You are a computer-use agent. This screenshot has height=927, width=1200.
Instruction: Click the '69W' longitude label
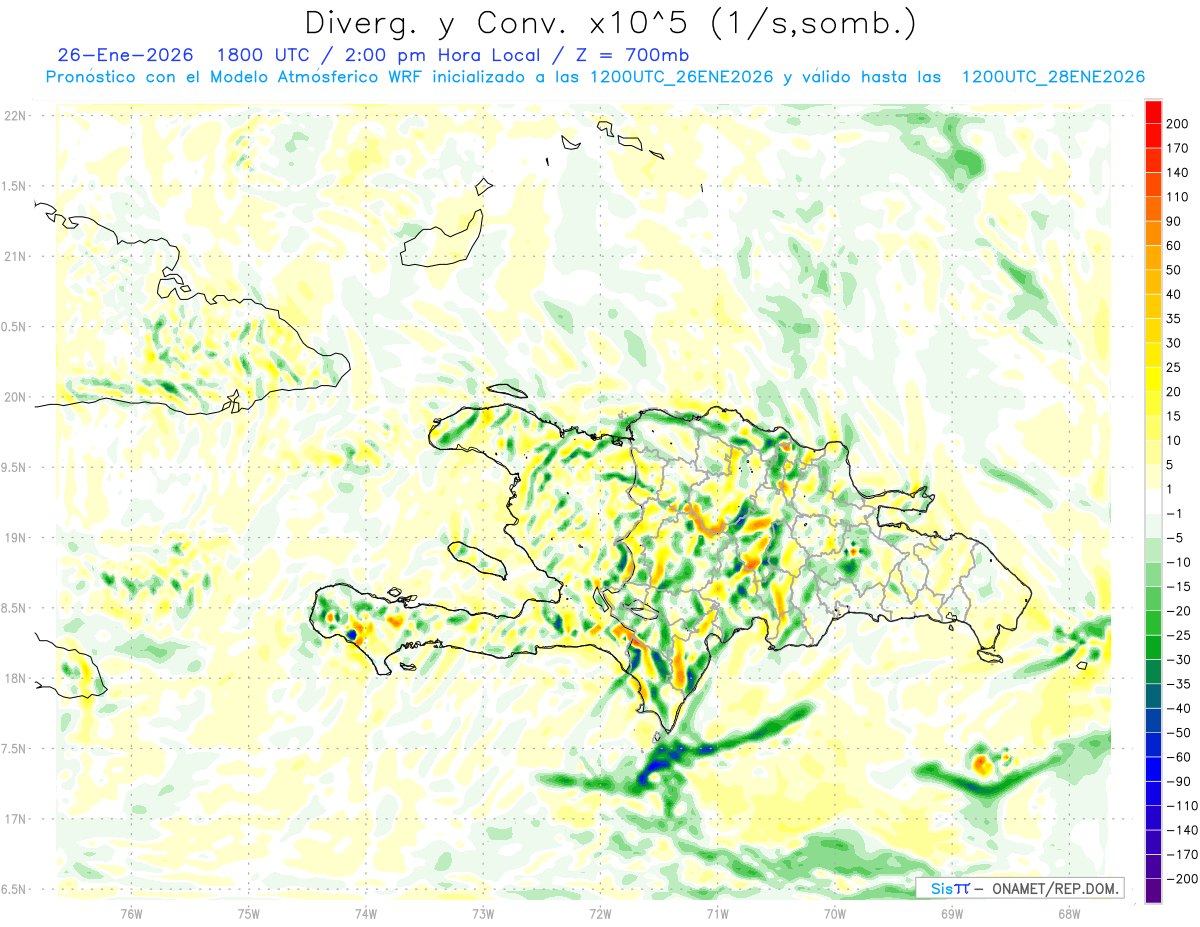[952, 912]
